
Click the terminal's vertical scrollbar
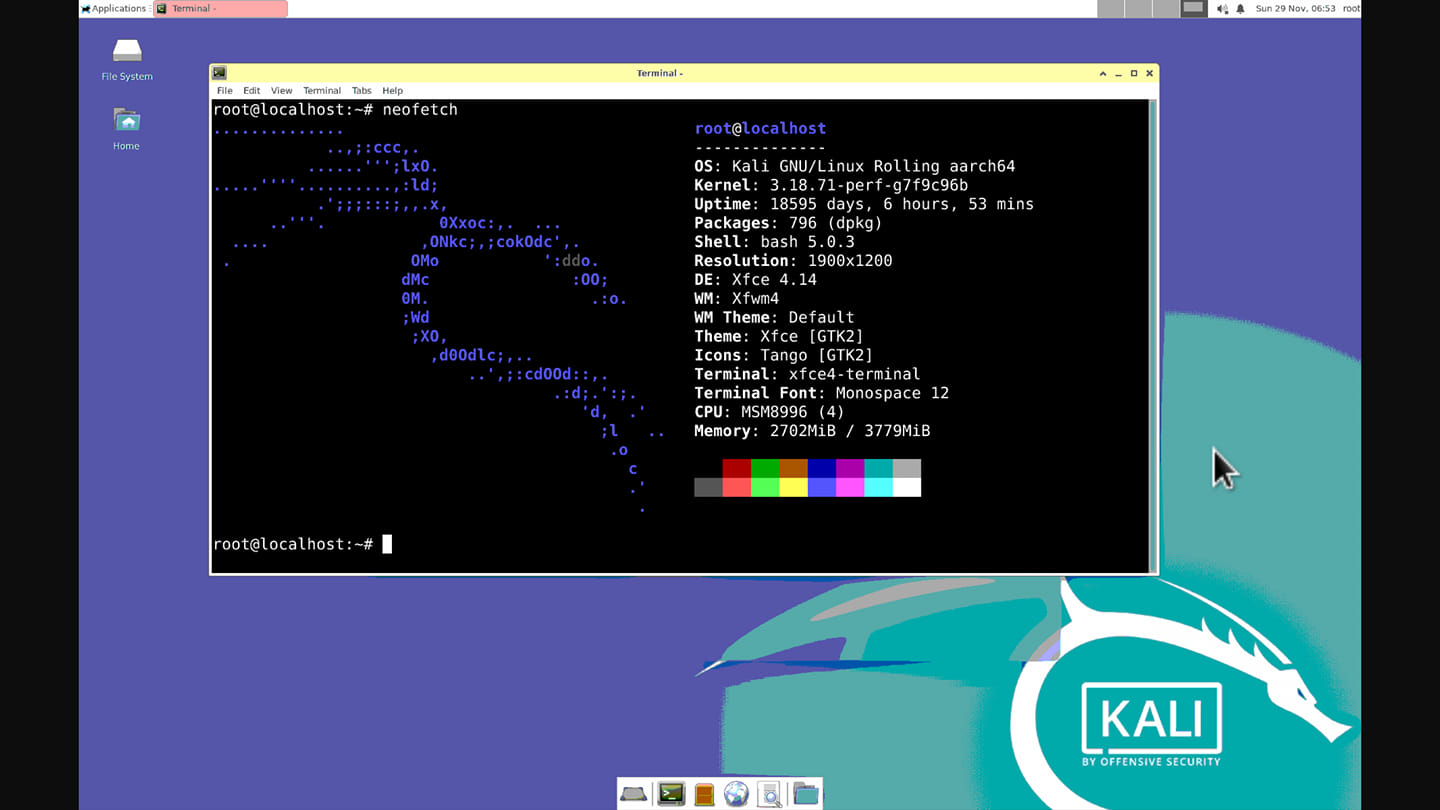click(x=1152, y=335)
